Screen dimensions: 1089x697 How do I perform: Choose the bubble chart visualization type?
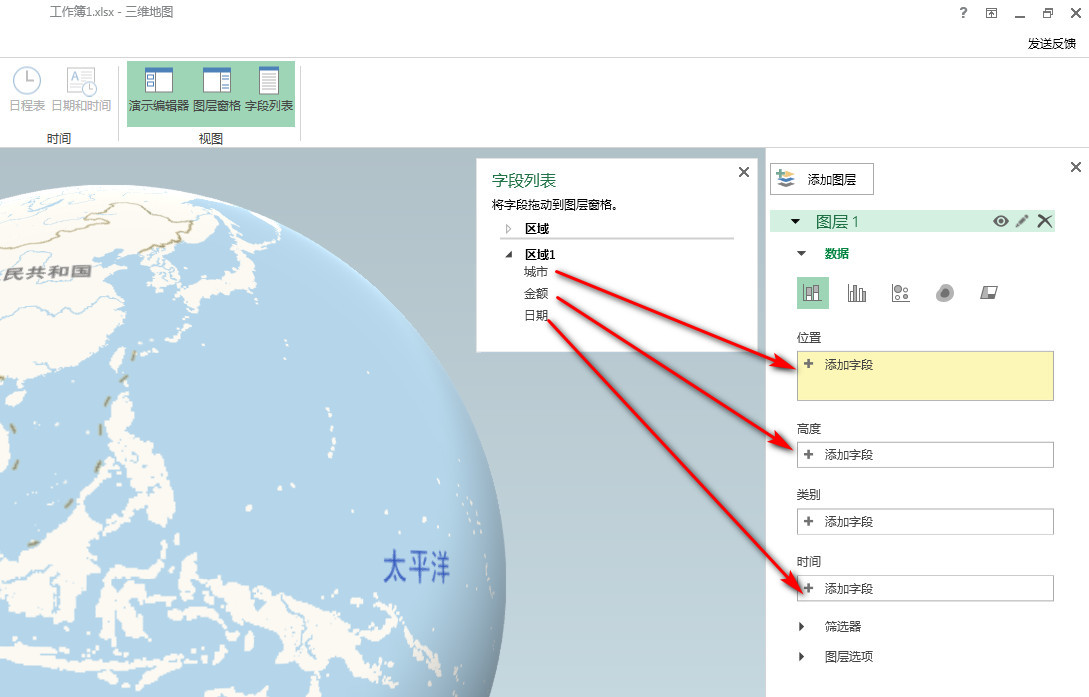coord(901,292)
